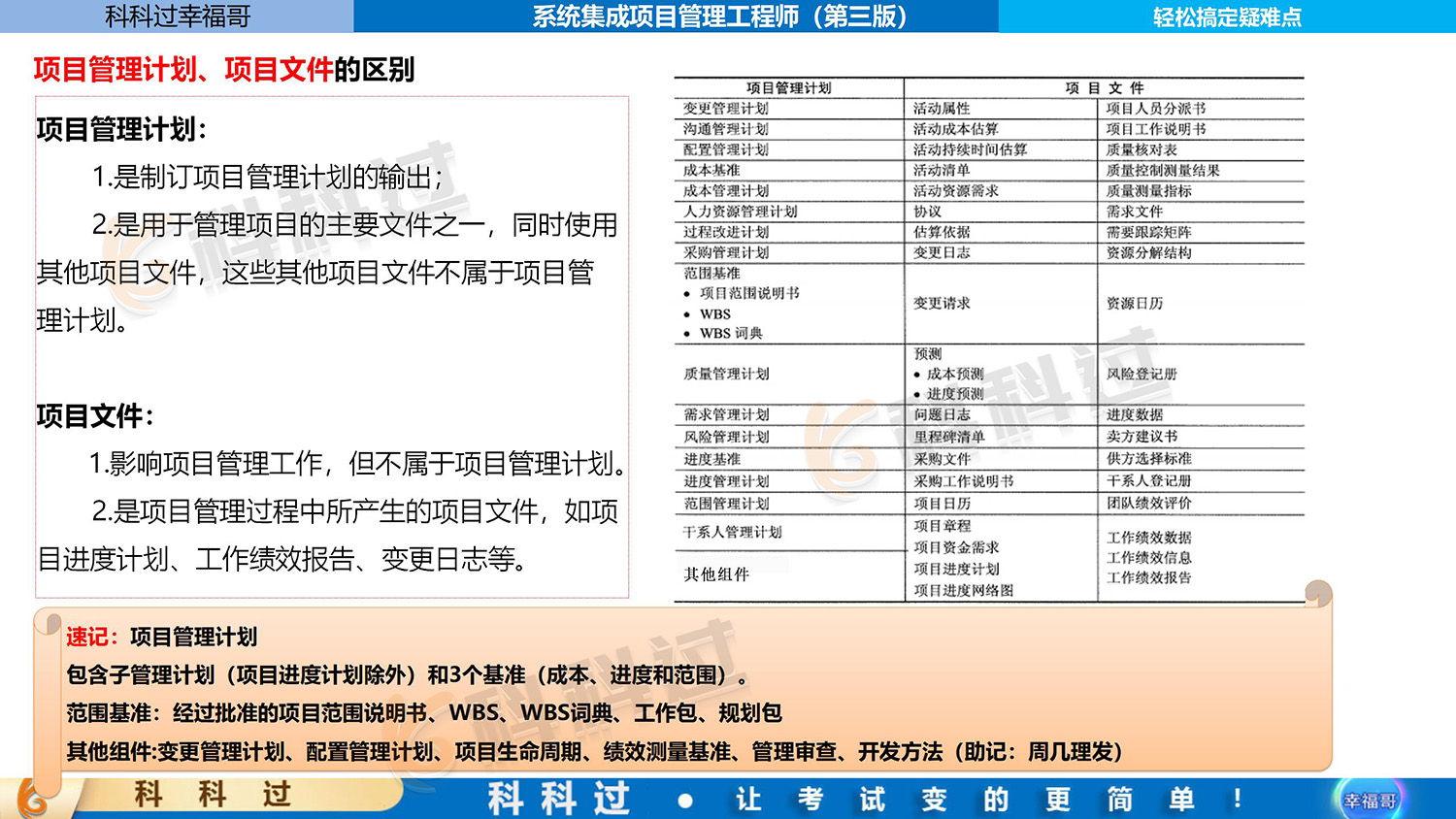Select the 系统集成项目管理工程师（第三版）header title

tap(720, 16)
